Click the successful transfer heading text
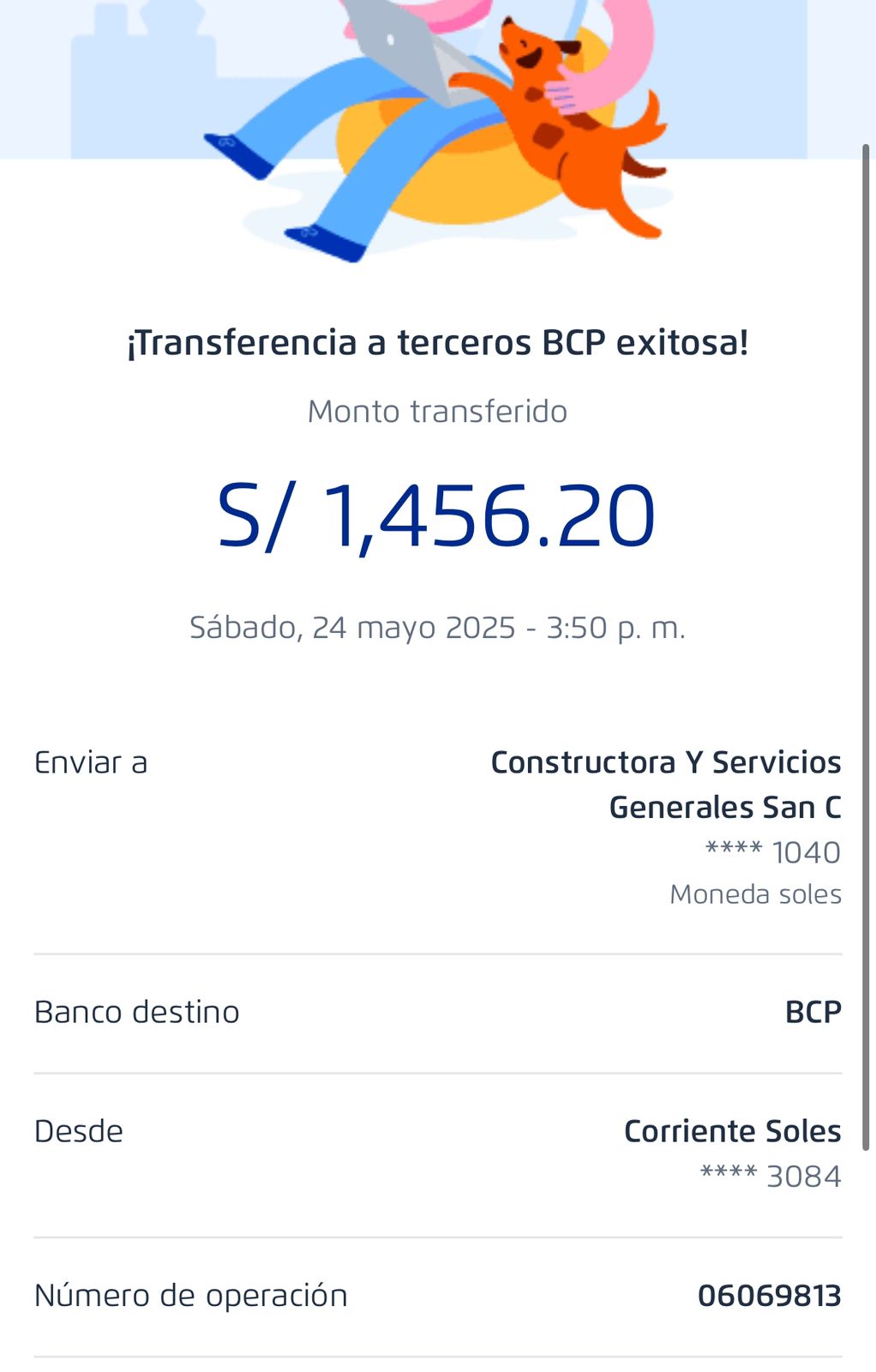The width and height of the screenshot is (876, 1372). [x=437, y=343]
